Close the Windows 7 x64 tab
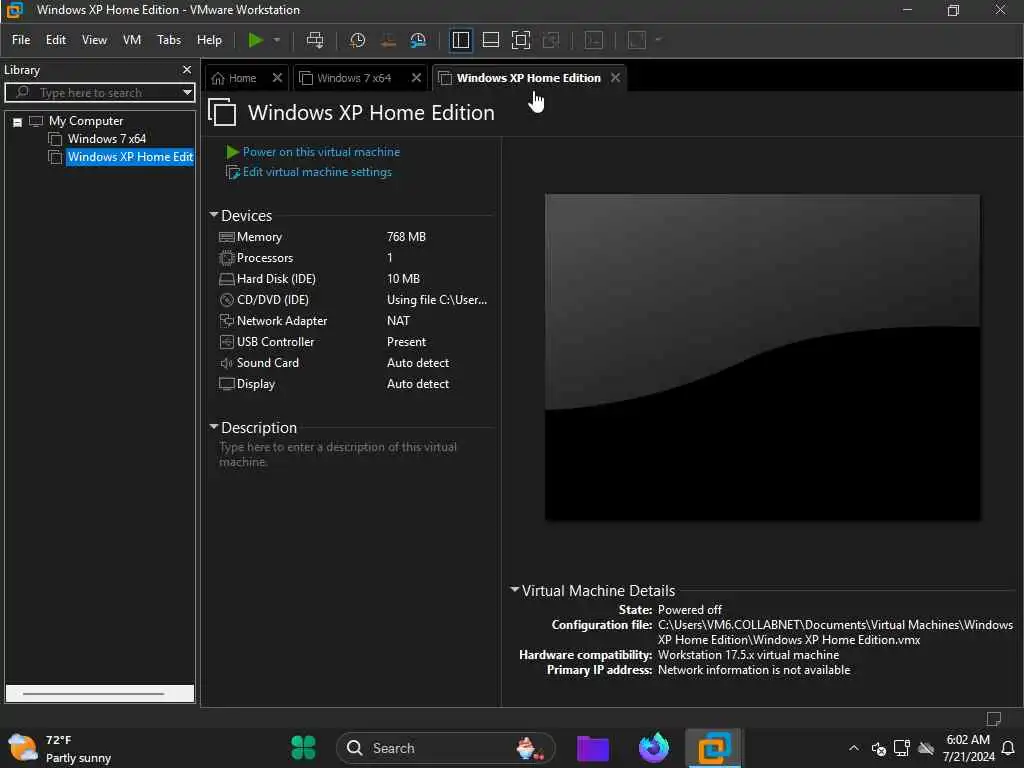This screenshot has height=768, width=1024. tap(416, 78)
